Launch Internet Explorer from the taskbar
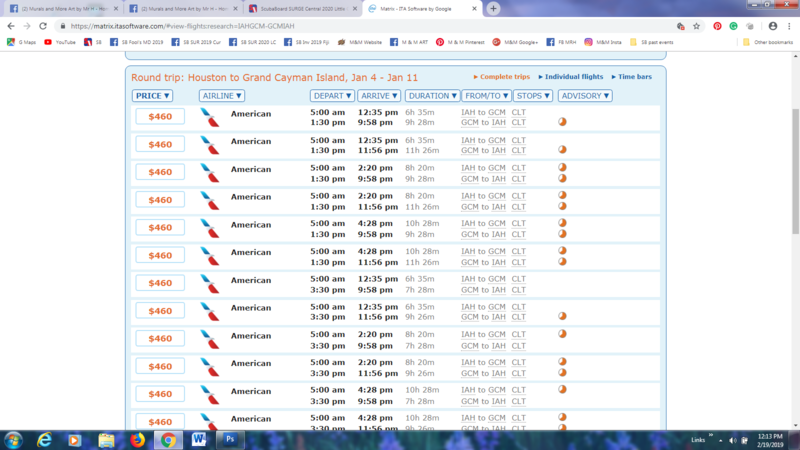The width and height of the screenshot is (800, 450). pos(44,440)
